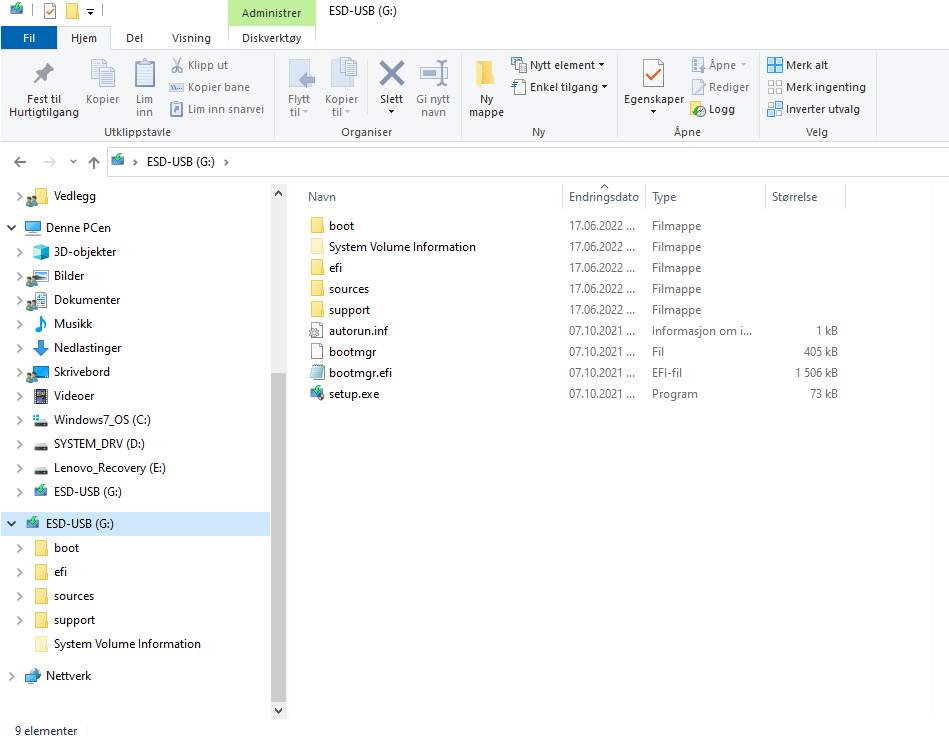Open recent locations dropdown arrow
The height and width of the screenshot is (742, 949).
click(73, 162)
